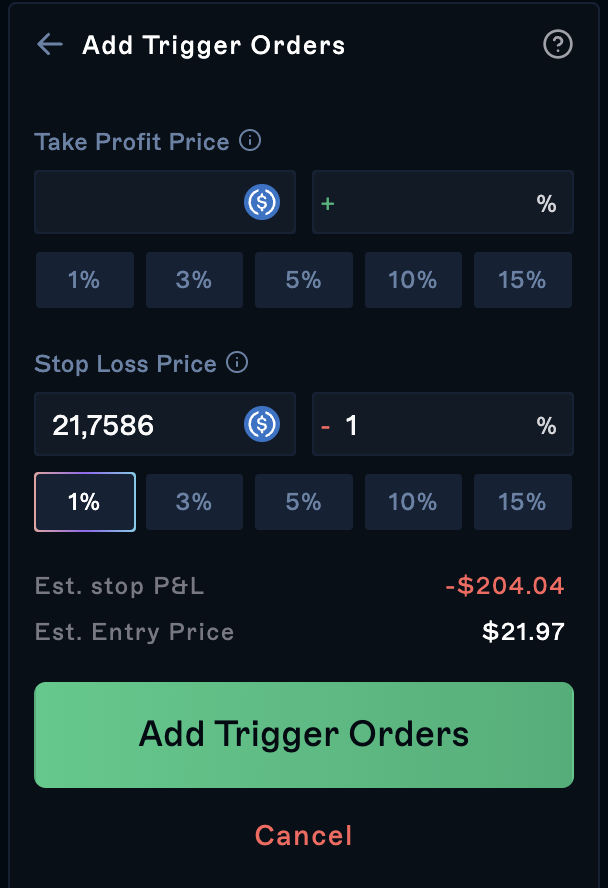Pick 5% Stop Loss preset
Viewport: 608px width, 888px height.
click(x=303, y=502)
